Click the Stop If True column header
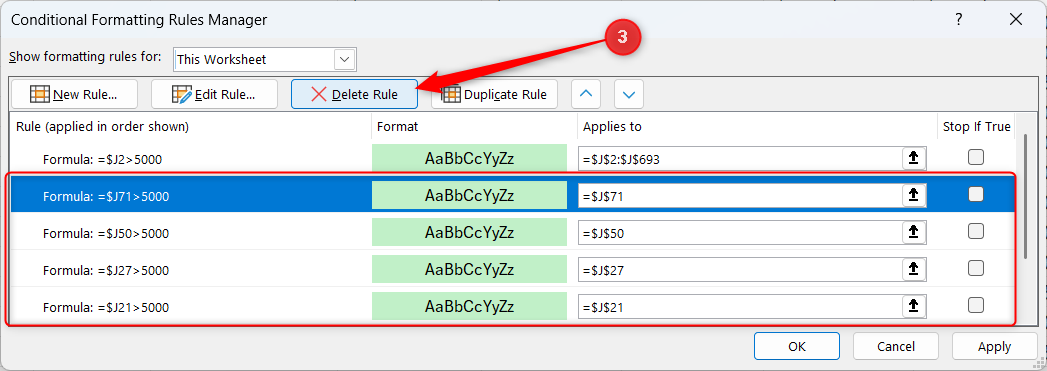 [976, 127]
